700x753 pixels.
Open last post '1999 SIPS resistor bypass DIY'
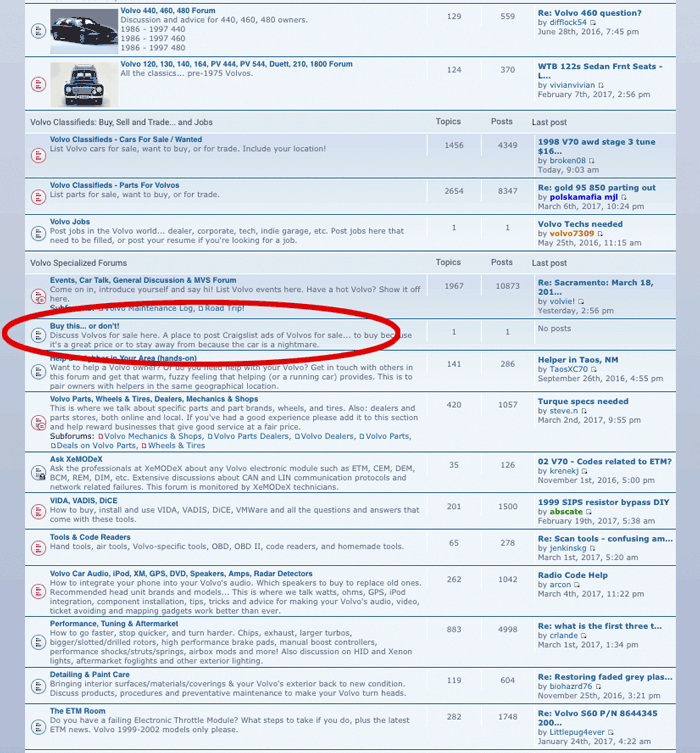pyautogui.click(x=603, y=502)
